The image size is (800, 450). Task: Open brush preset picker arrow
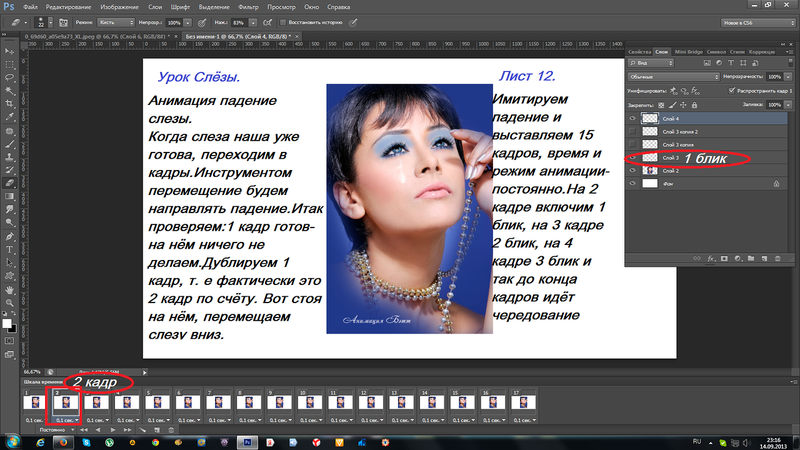point(50,22)
